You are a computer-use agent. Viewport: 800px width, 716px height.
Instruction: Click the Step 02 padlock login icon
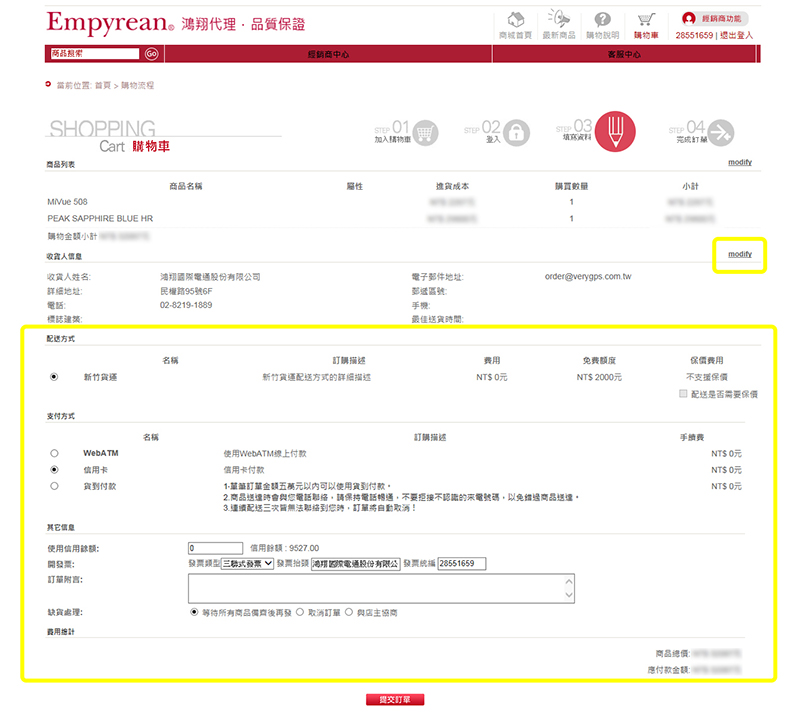click(516, 134)
